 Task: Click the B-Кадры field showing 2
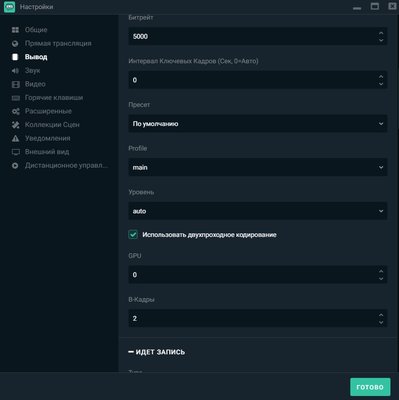(x=258, y=318)
